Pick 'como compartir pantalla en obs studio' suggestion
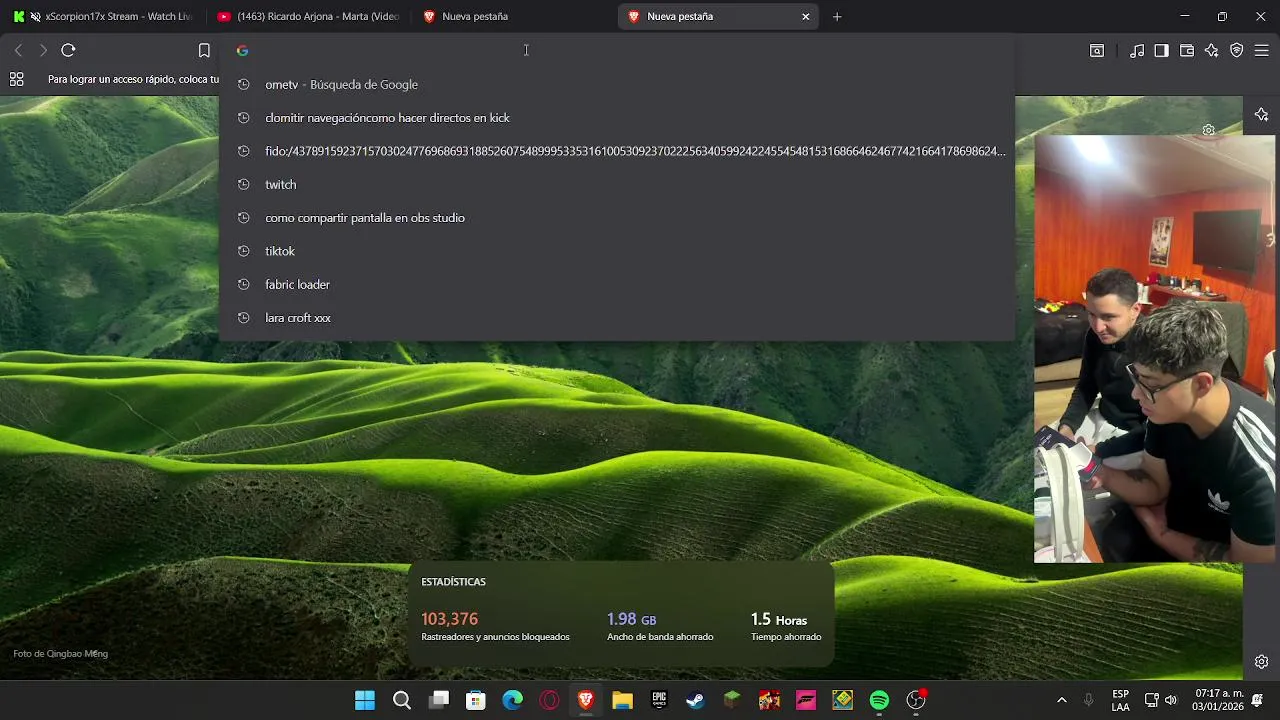Screen dimensions: 1280x720 [617, 218]
